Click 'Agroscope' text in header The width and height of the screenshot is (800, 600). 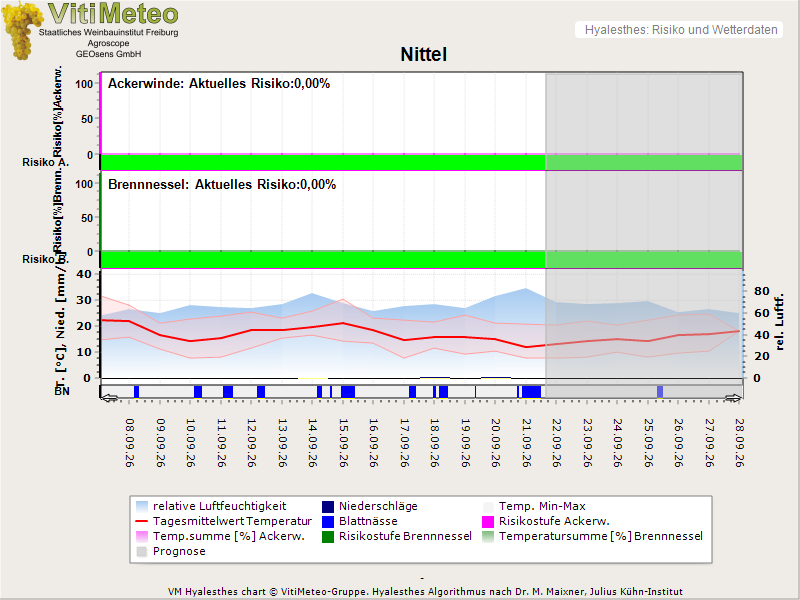[x=108, y=43]
